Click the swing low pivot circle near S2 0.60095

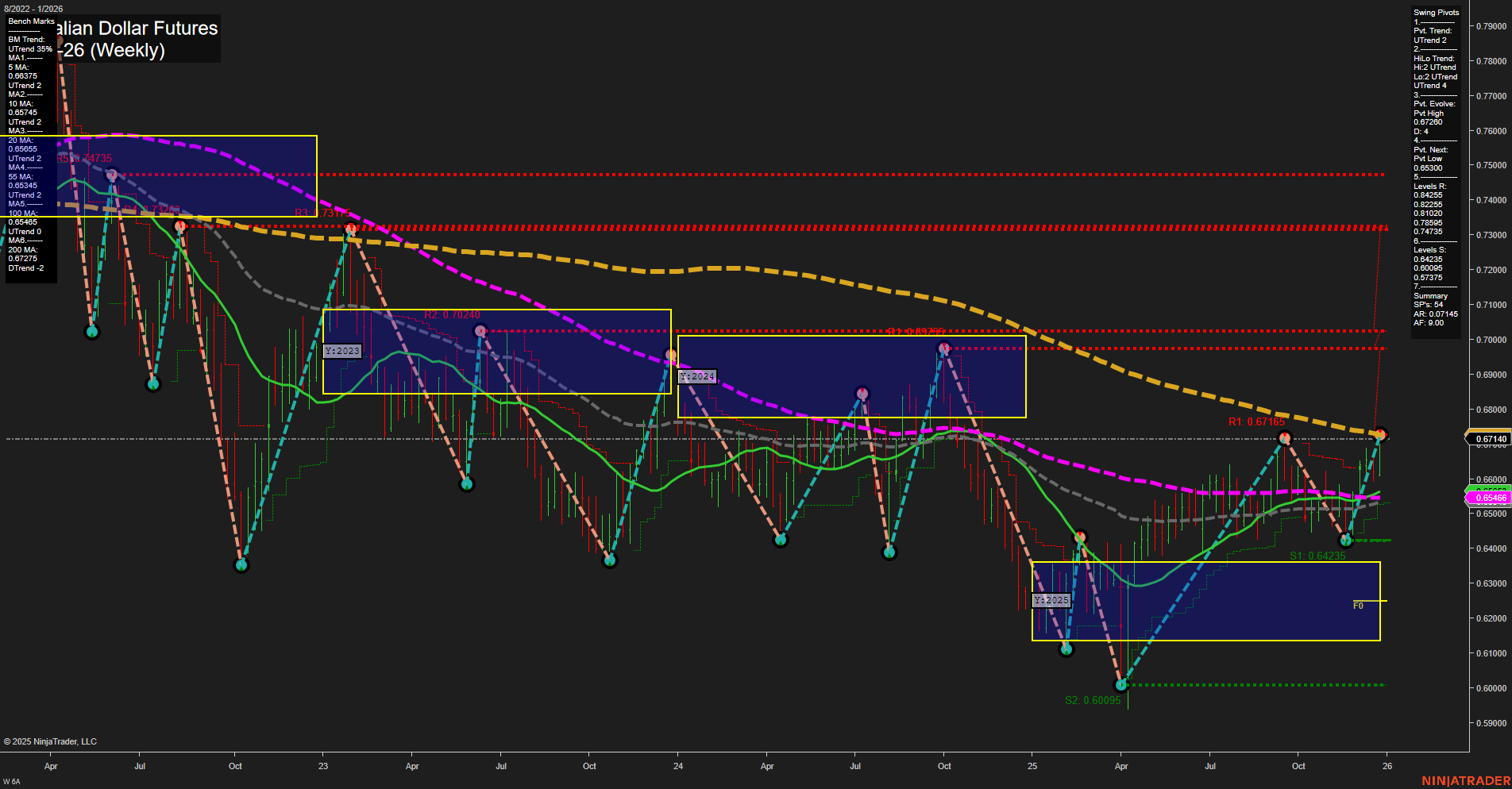pyautogui.click(x=1120, y=683)
